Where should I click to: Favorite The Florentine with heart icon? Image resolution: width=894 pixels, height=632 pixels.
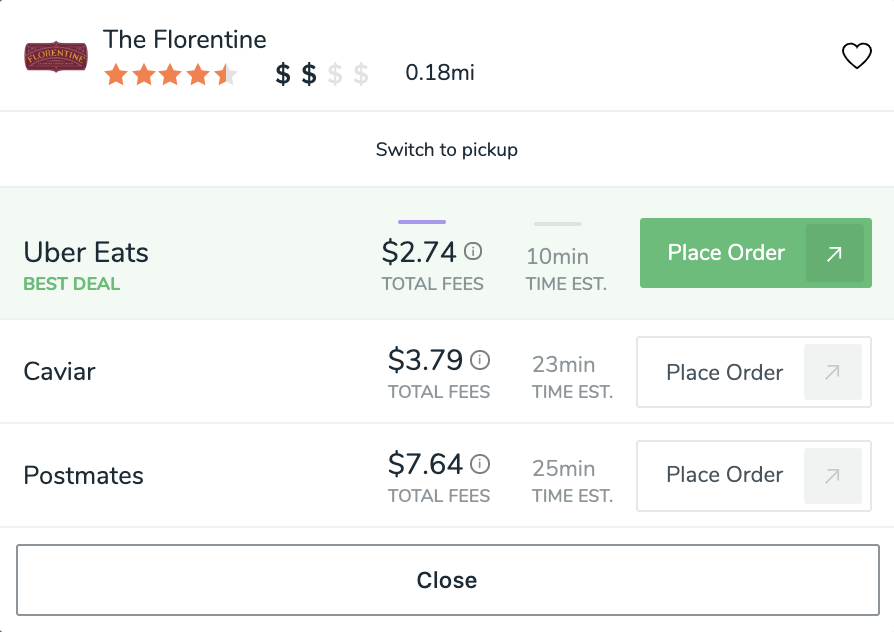857,56
